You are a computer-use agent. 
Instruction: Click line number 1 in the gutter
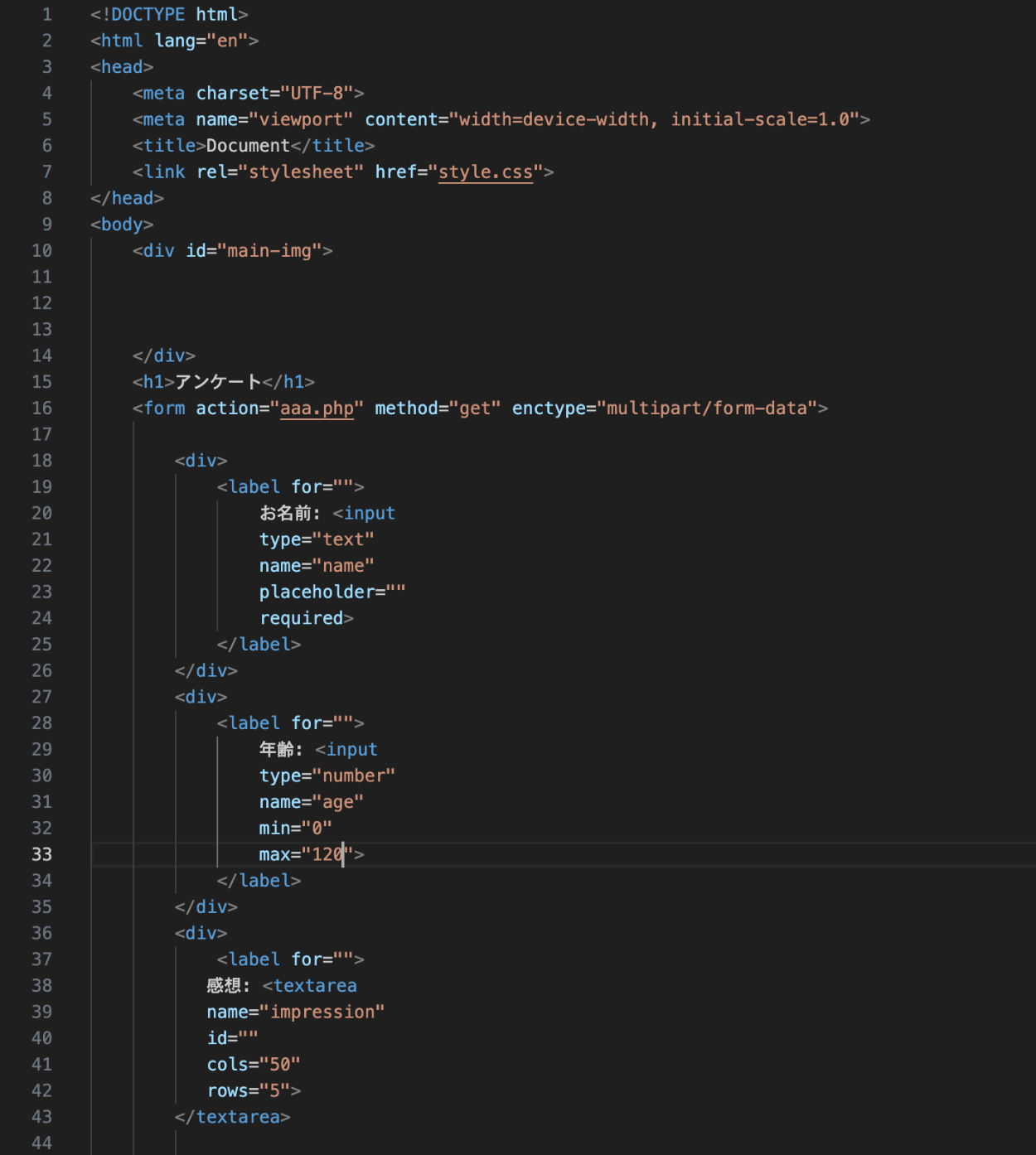[x=46, y=15]
